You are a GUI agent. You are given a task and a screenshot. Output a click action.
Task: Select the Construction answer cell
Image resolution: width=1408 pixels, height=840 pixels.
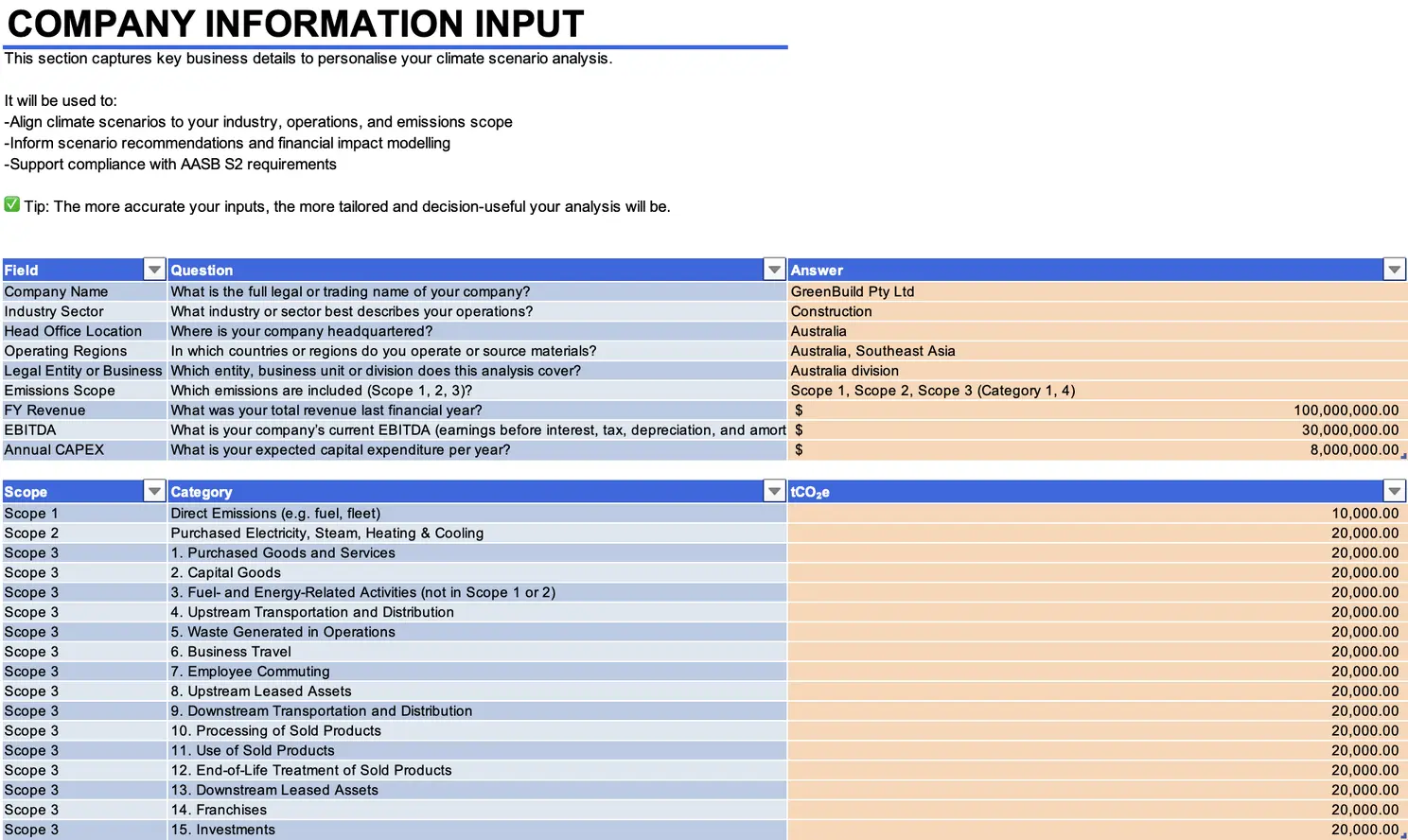[x=1098, y=311]
